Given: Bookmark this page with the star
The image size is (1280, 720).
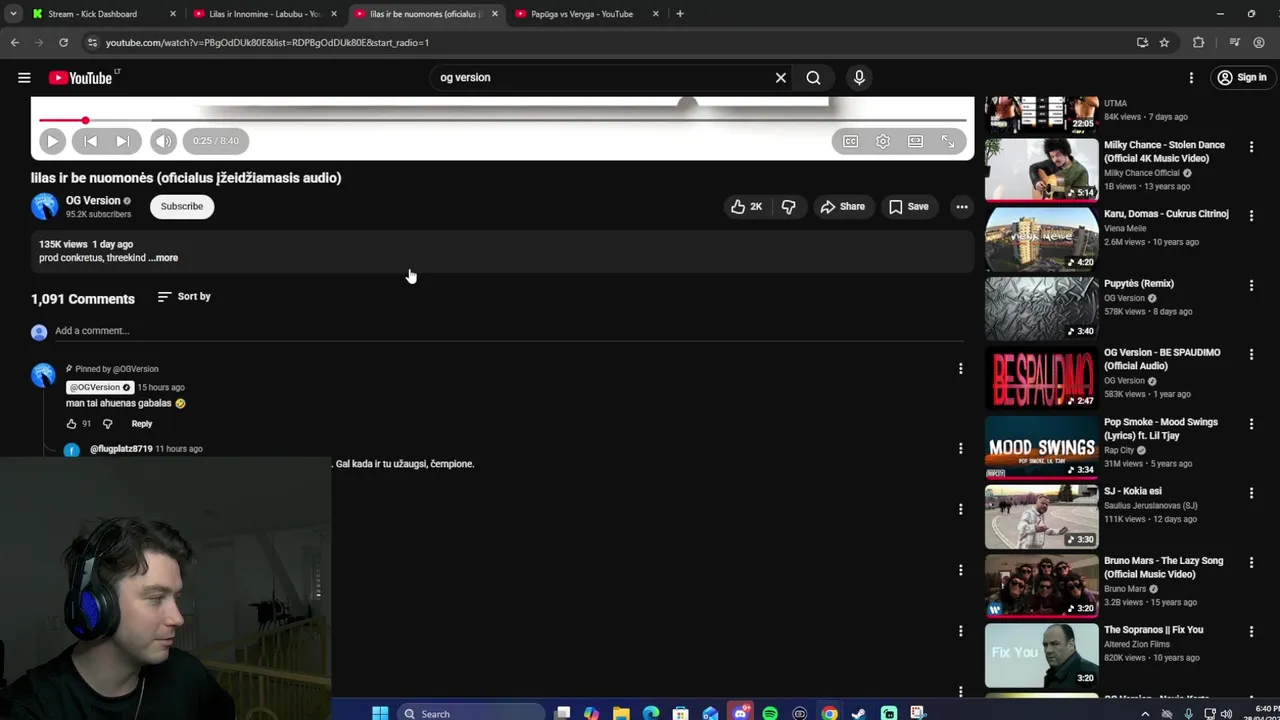Looking at the screenshot, I should click(1164, 43).
